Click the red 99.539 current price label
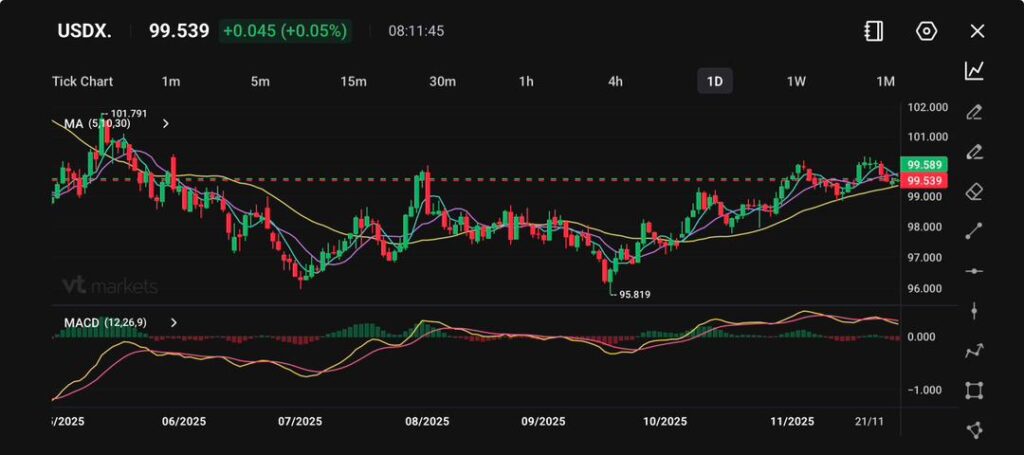This screenshot has height=455, width=1024. (x=922, y=181)
